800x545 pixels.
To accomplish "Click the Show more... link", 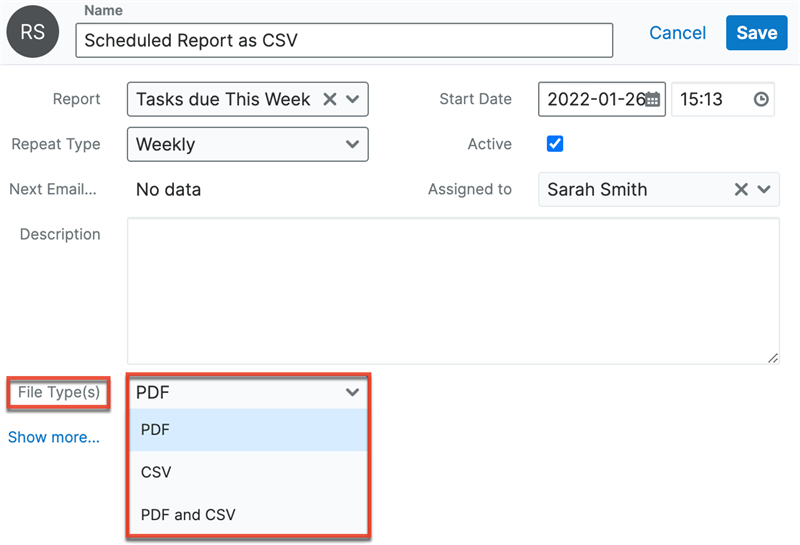I will 54,437.
